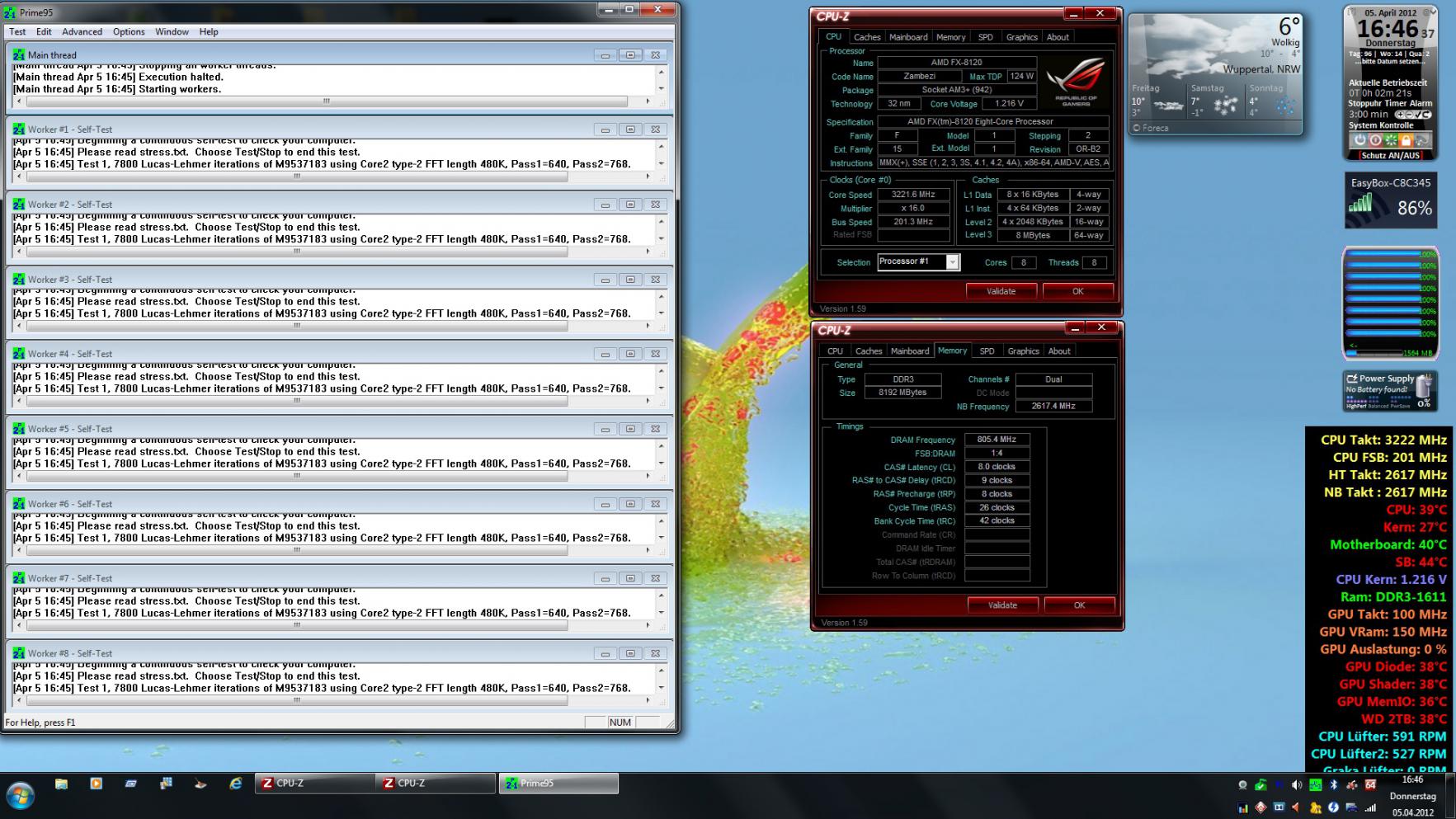1456x819 pixels.
Task: Click OK in the CPU-Z processor window
Action: pyautogui.click(x=1077, y=291)
